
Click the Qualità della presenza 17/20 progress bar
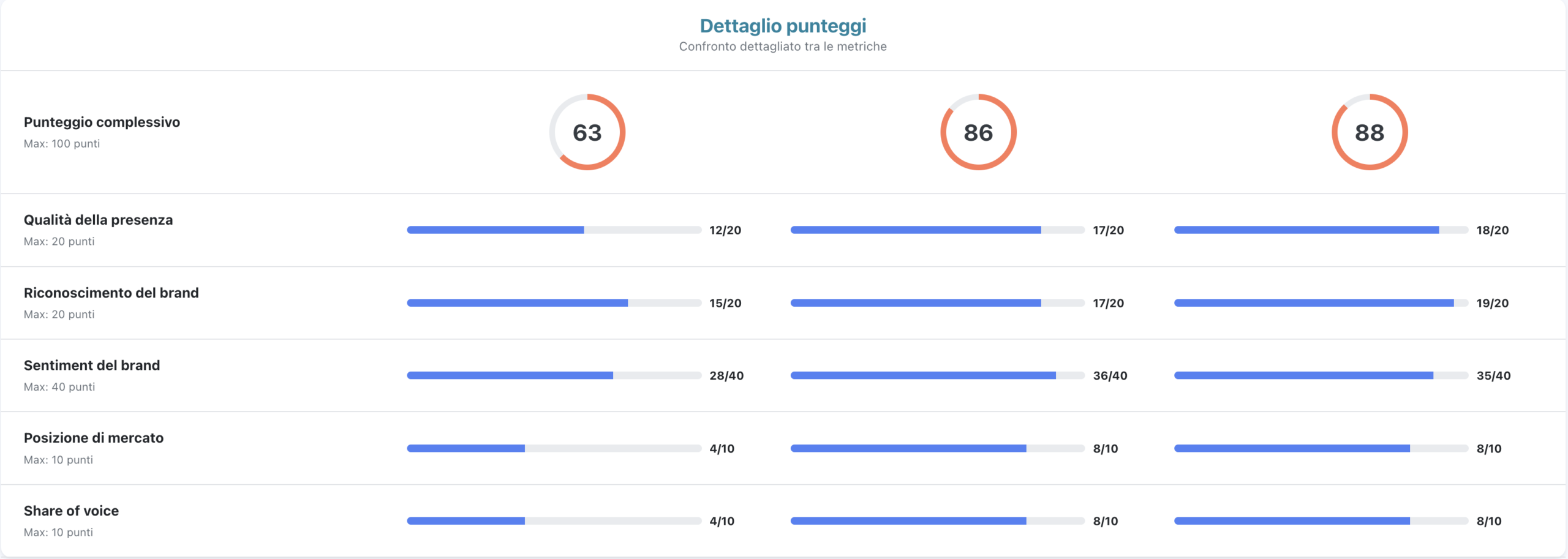[x=937, y=230]
